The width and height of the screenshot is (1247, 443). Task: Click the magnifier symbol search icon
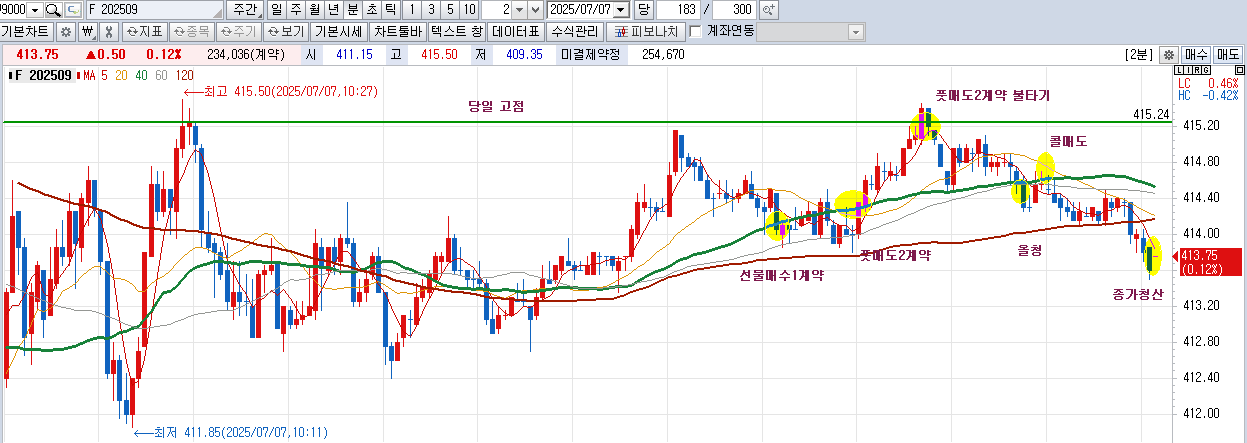54,9
